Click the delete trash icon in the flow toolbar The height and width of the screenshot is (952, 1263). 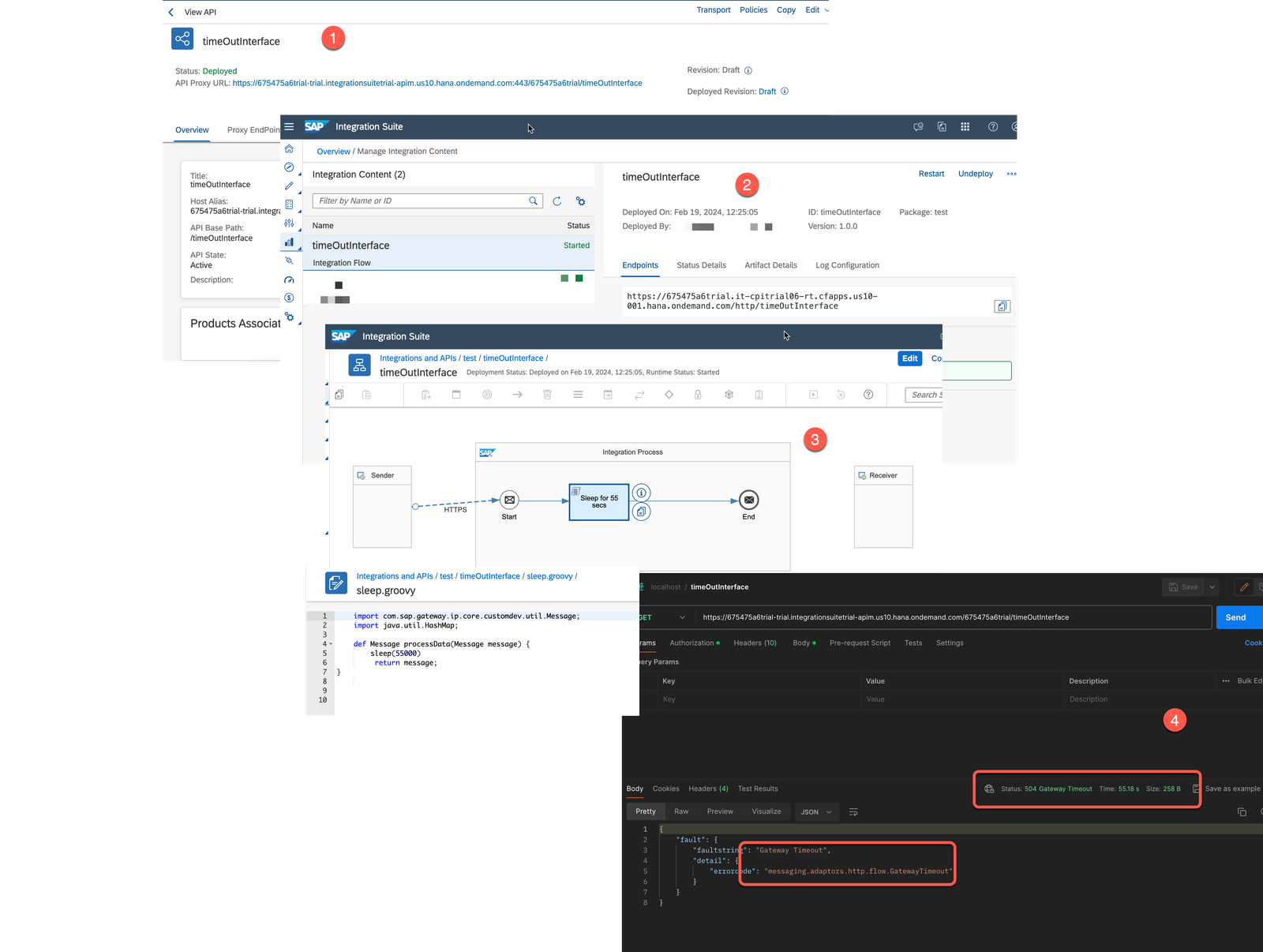pos(547,395)
